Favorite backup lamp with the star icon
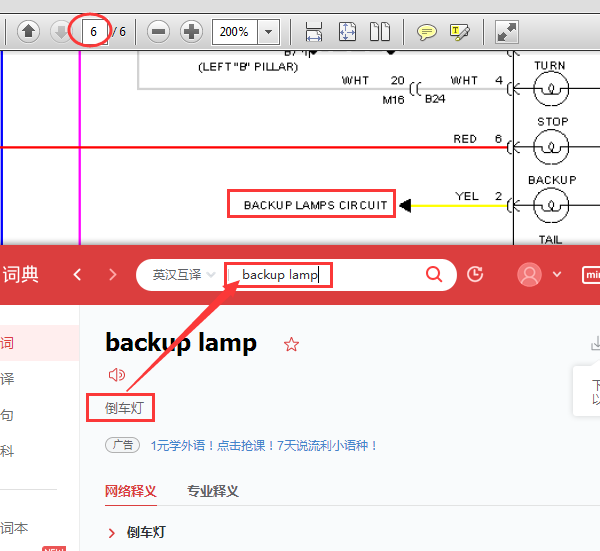This screenshot has height=551, width=600. pyautogui.click(x=291, y=344)
